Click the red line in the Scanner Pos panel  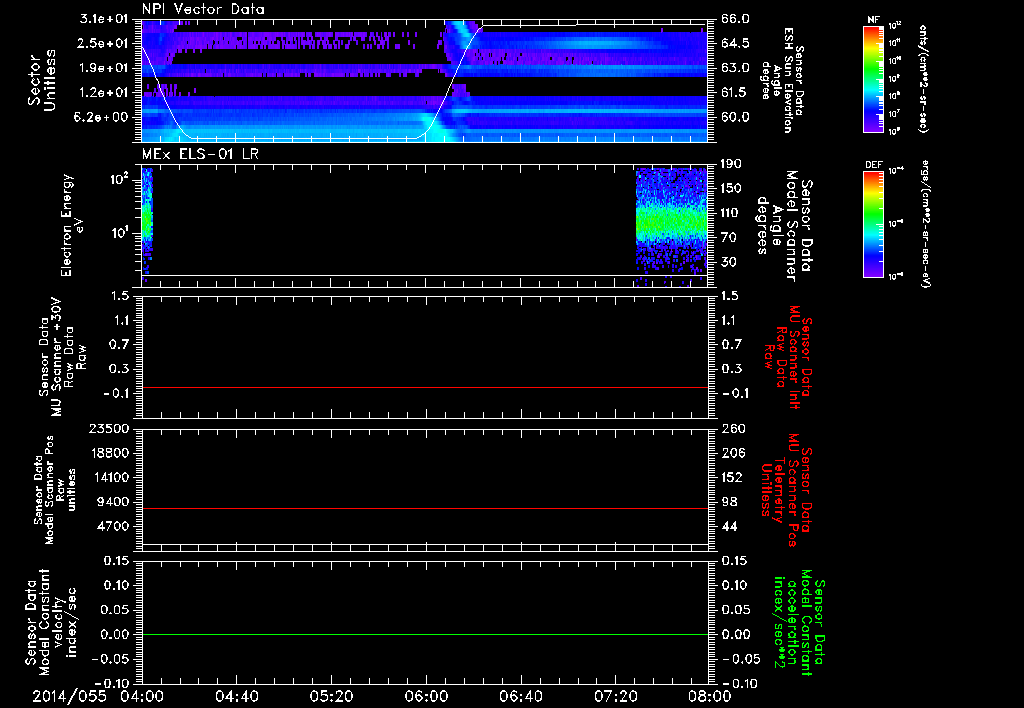(x=424, y=509)
